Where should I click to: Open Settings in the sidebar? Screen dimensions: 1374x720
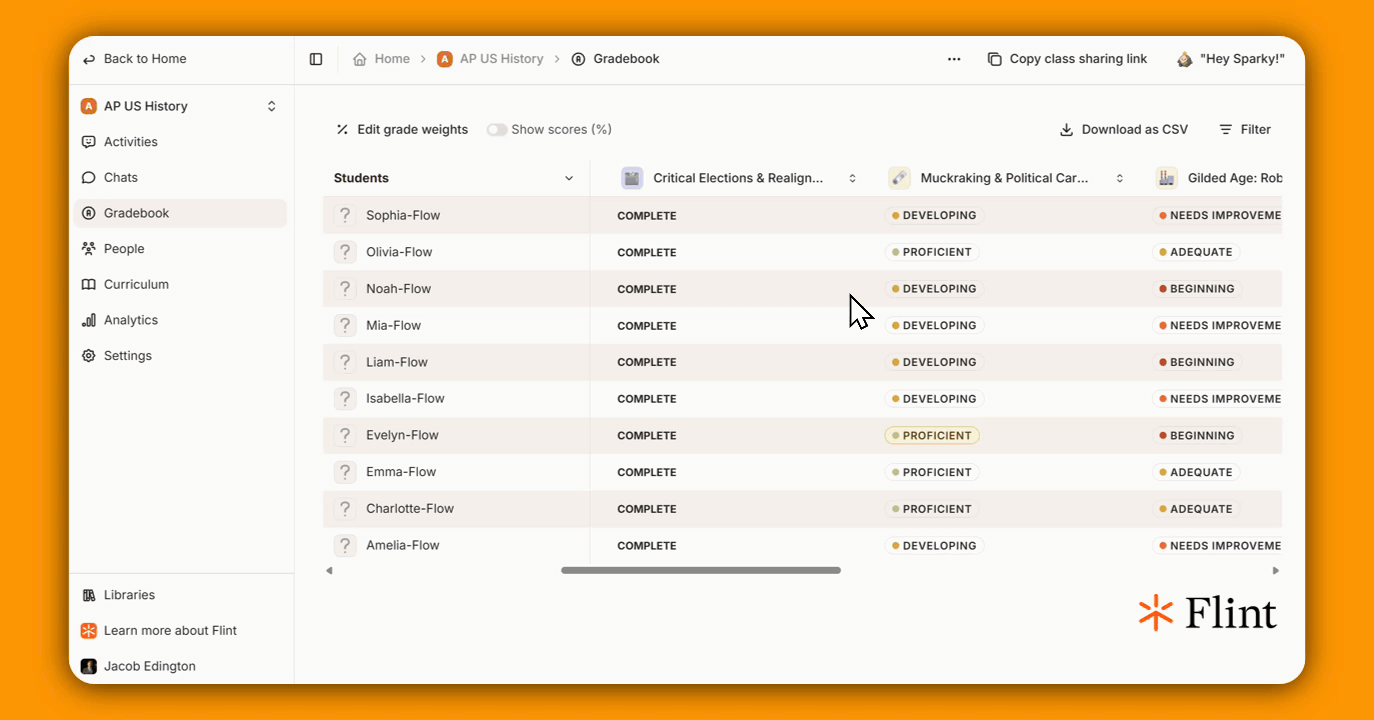[180, 356]
